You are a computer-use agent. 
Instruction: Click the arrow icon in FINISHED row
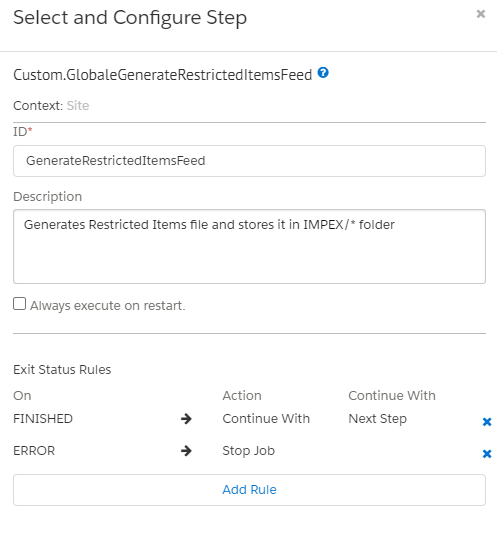(x=186, y=419)
